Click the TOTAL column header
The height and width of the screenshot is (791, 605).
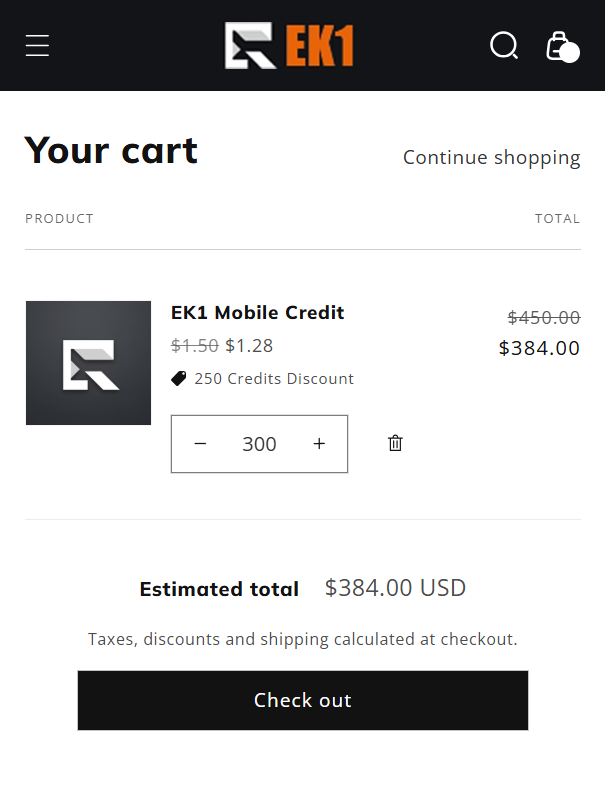pyautogui.click(x=557, y=218)
